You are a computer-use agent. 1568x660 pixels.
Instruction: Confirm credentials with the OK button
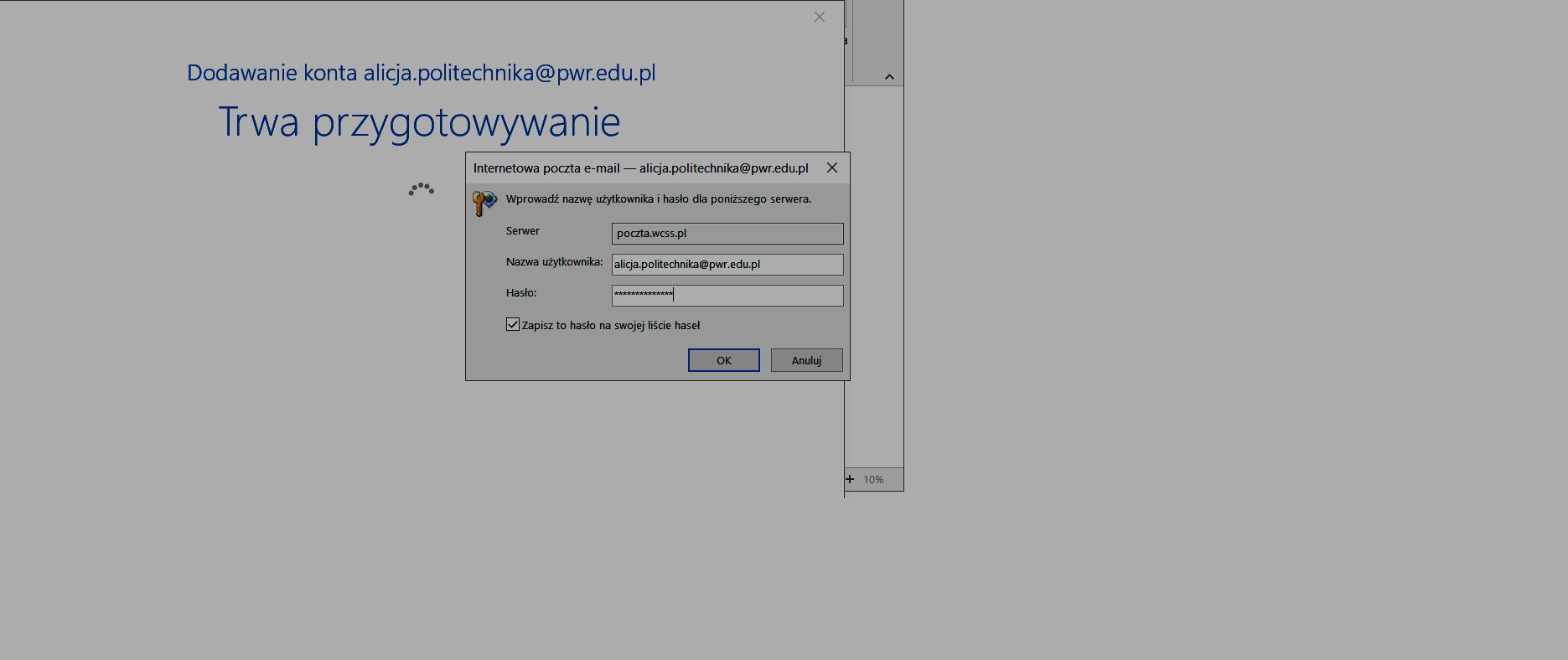click(723, 360)
